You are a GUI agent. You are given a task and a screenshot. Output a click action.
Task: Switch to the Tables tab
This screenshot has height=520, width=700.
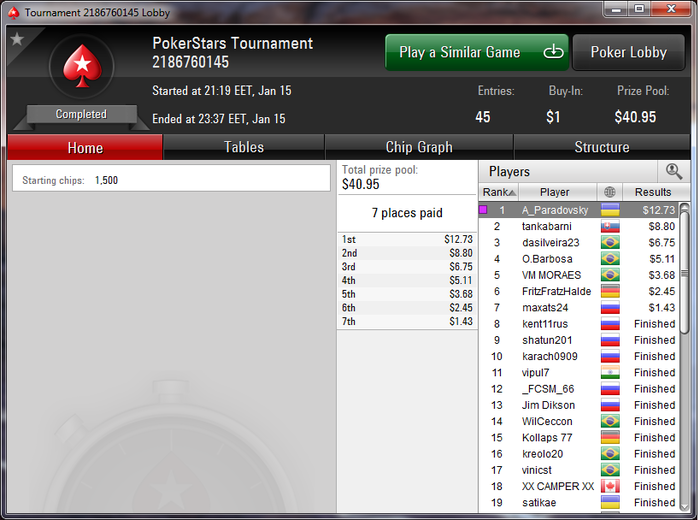244,147
